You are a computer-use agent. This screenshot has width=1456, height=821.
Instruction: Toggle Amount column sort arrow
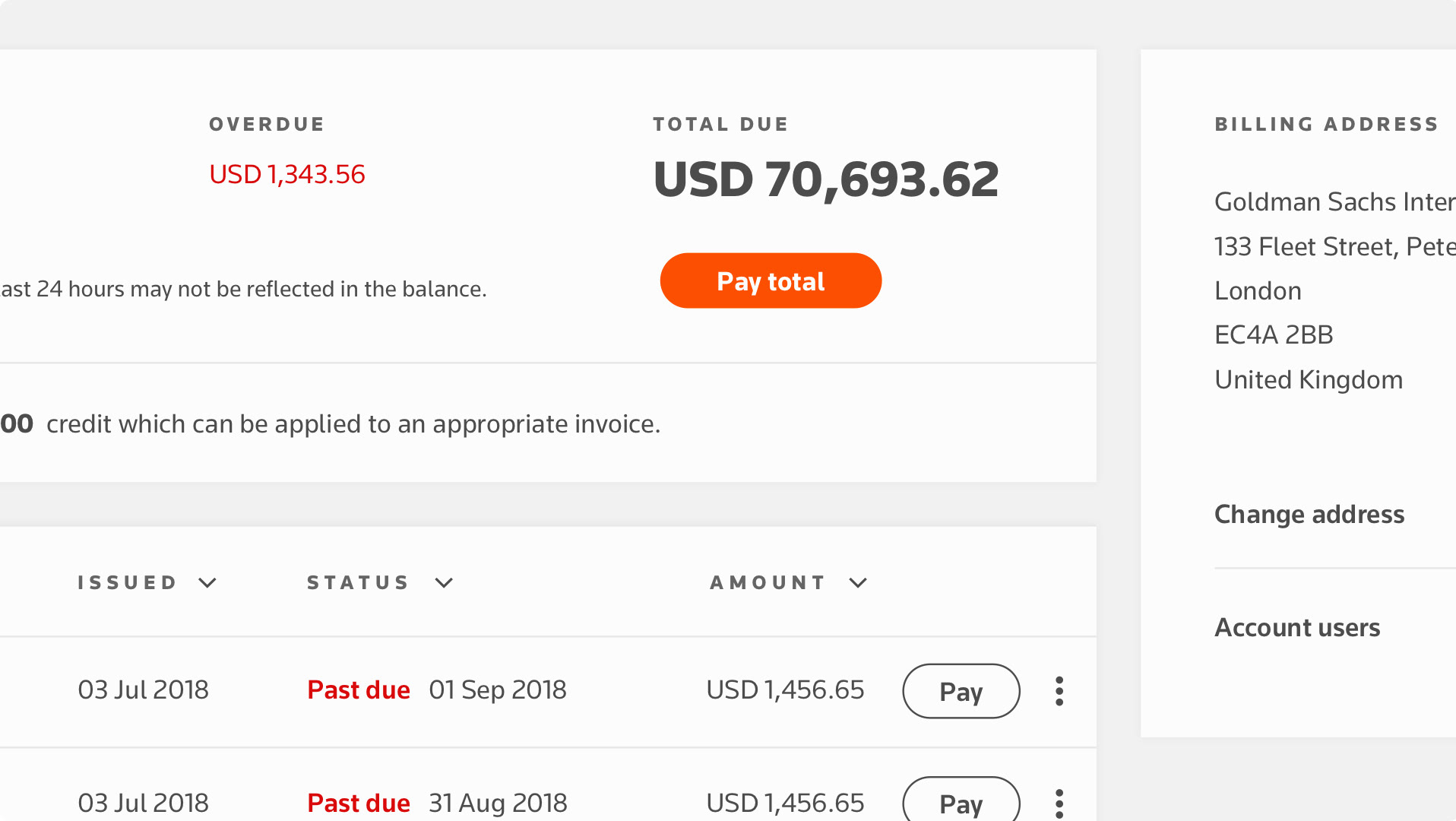858,583
